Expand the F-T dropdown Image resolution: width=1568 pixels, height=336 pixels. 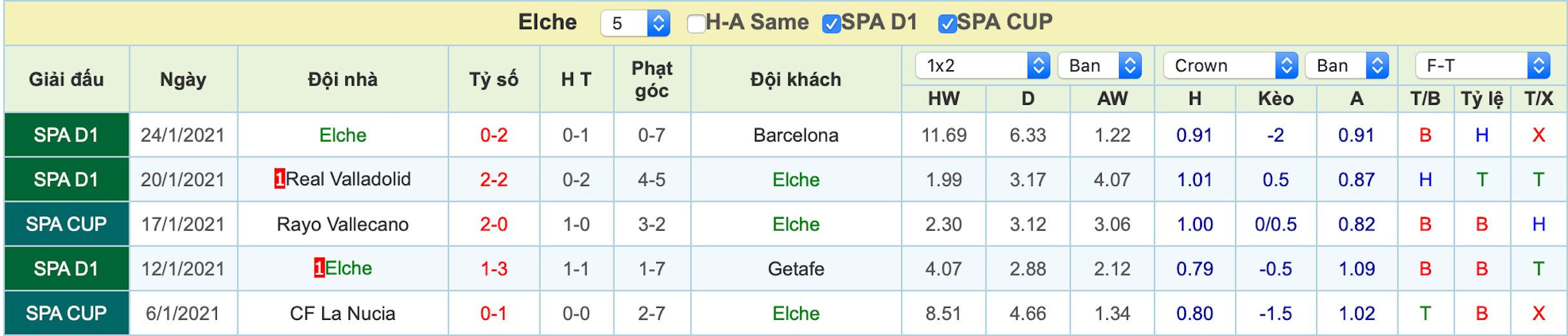tap(1482, 66)
